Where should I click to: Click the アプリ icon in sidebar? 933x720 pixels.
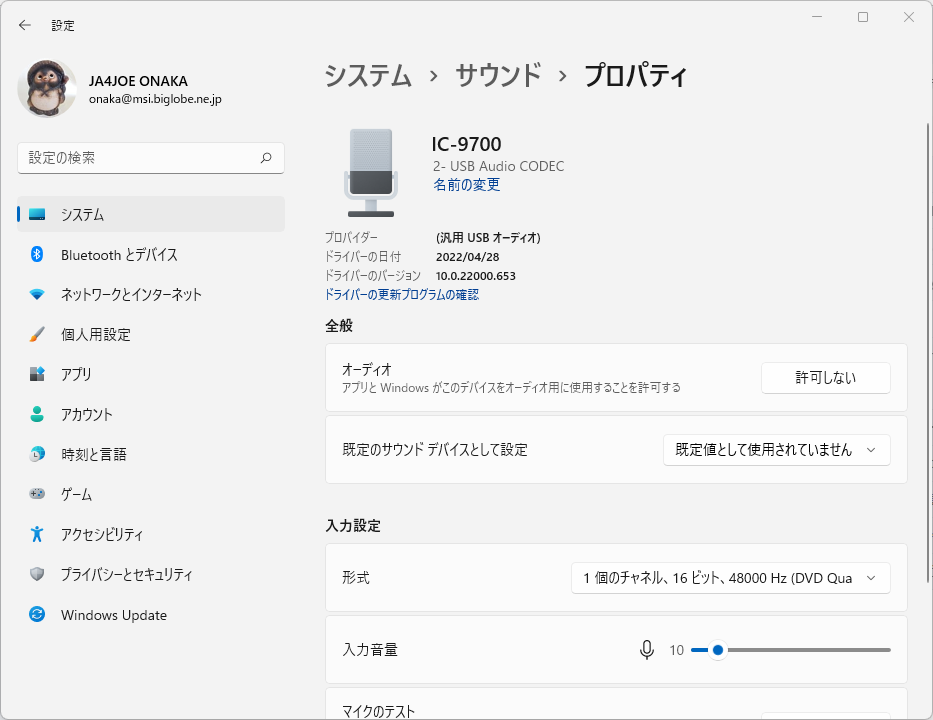(37, 374)
